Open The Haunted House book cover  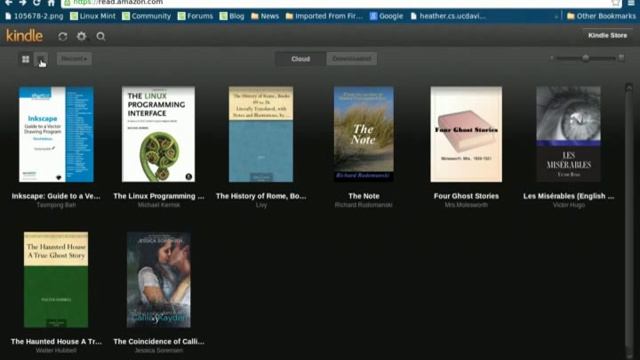click(56, 280)
